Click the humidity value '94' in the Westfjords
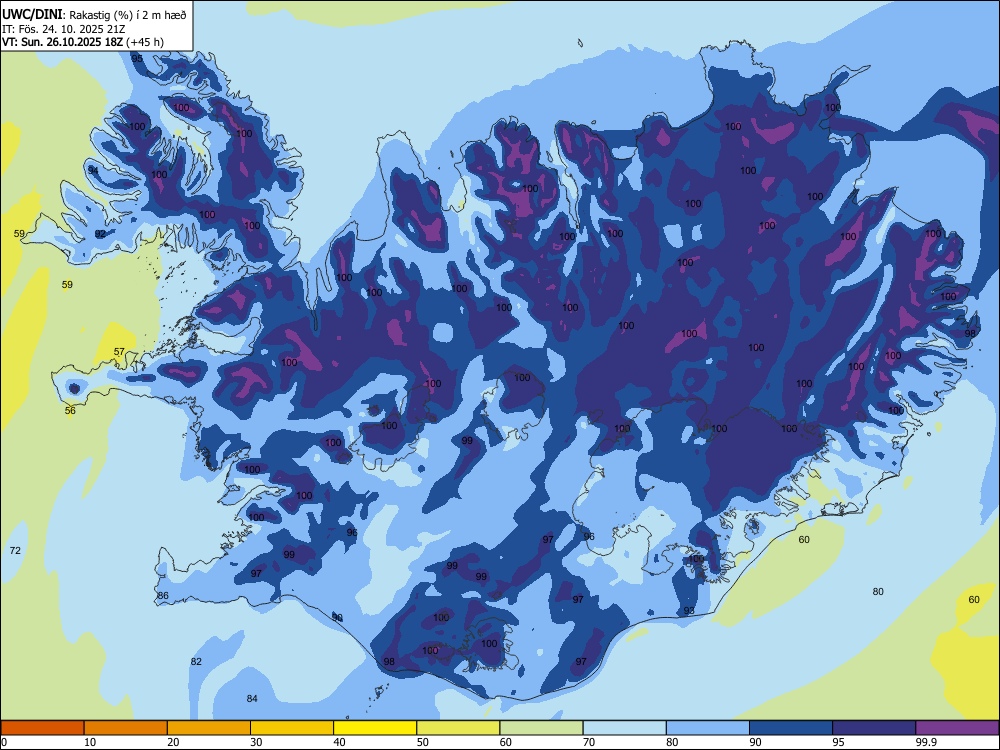 93,170
